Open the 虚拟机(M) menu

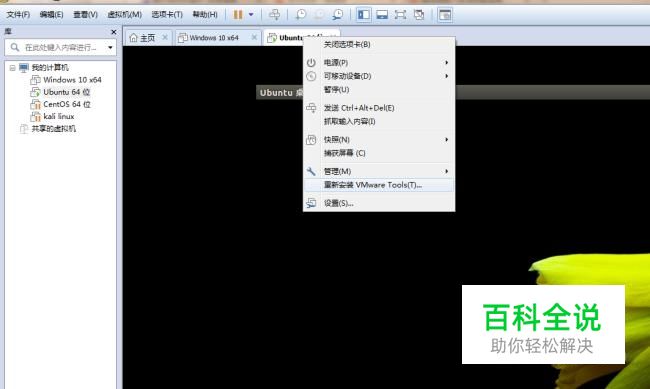point(124,15)
